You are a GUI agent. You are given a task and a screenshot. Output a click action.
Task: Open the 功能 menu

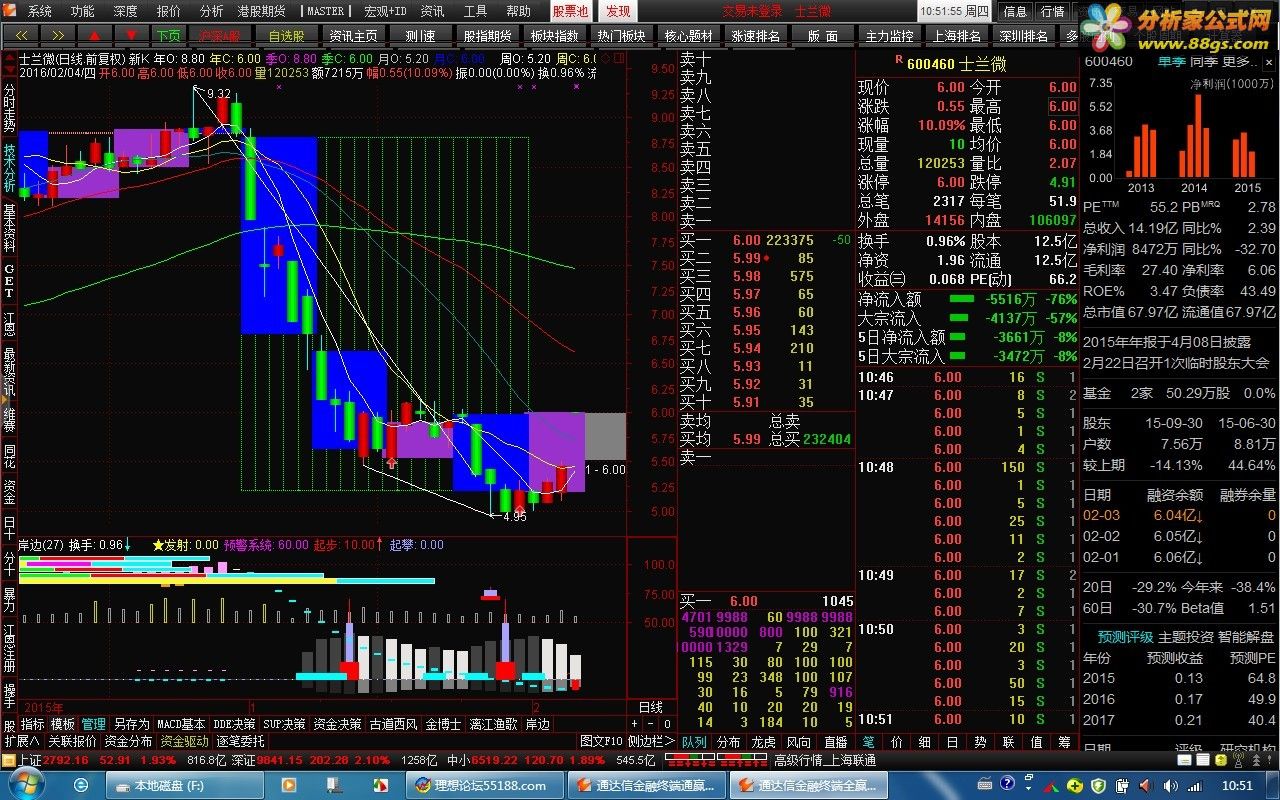tap(83, 11)
